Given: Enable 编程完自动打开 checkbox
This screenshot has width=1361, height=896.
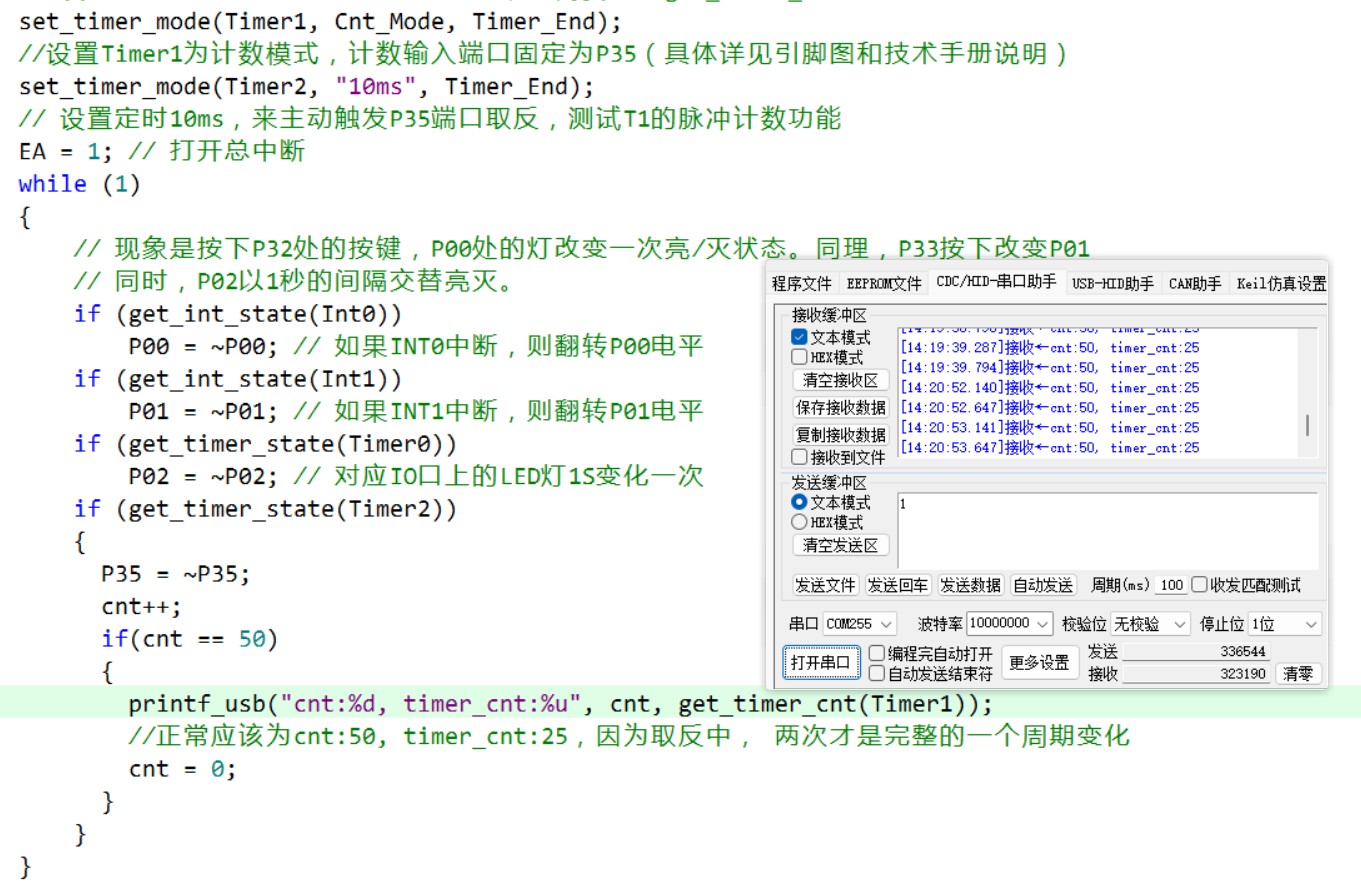Looking at the screenshot, I should pyautogui.click(x=877, y=653).
